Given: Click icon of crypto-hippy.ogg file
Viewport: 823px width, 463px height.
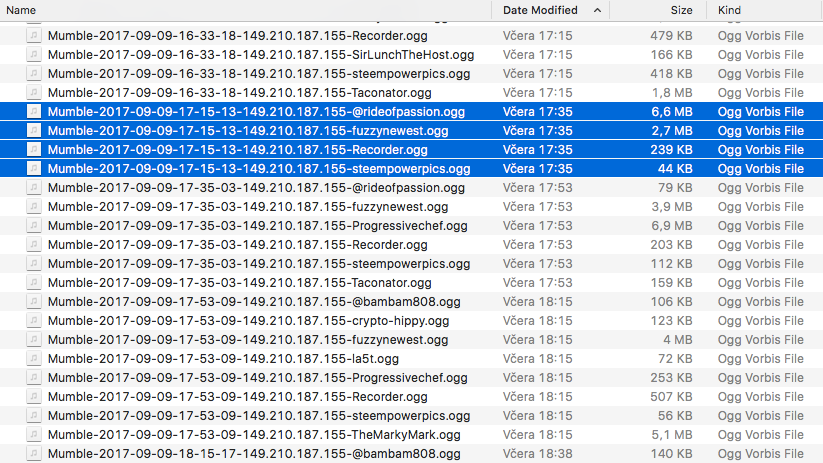Looking at the screenshot, I should pyautogui.click(x=34, y=321).
